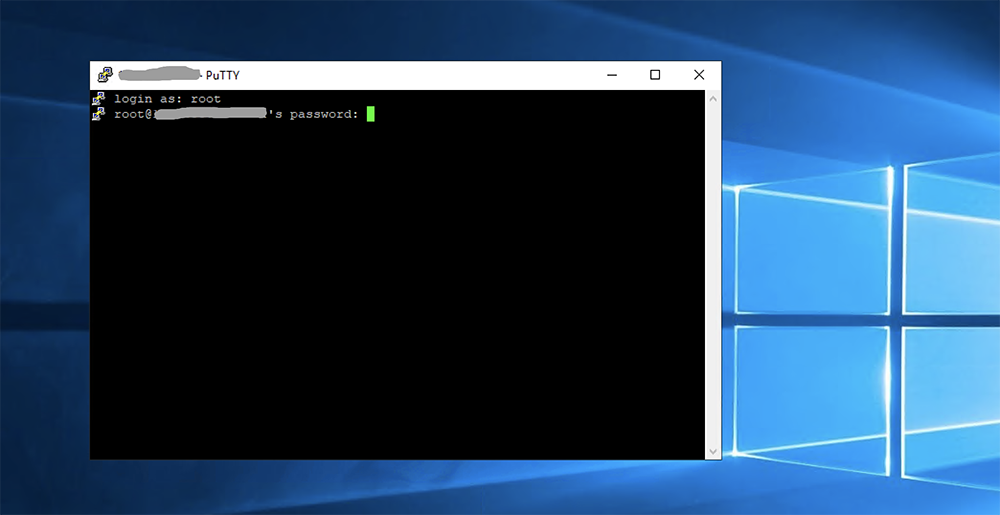Click PuTTY icon beside login line
The height and width of the screenshot is (515, 1000).
point(98,98)
